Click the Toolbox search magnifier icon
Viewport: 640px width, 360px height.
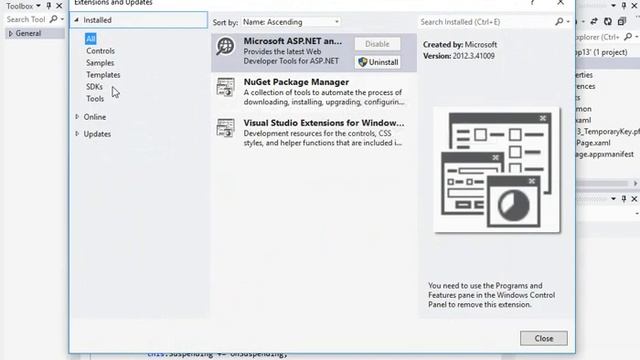(53, 19)
